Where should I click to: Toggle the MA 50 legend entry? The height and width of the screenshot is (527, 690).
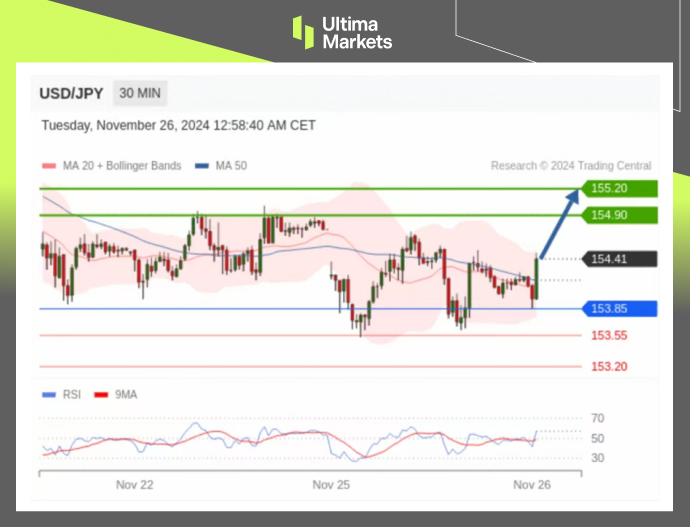point(226,166)
